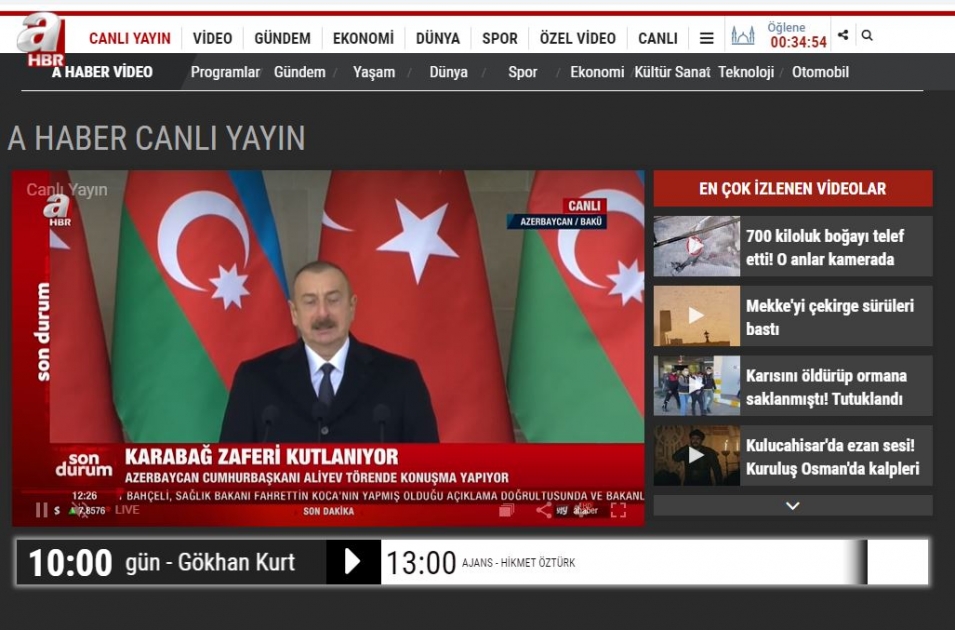
Task: Click the playlist icon in video player
Action: click(506, 510)
